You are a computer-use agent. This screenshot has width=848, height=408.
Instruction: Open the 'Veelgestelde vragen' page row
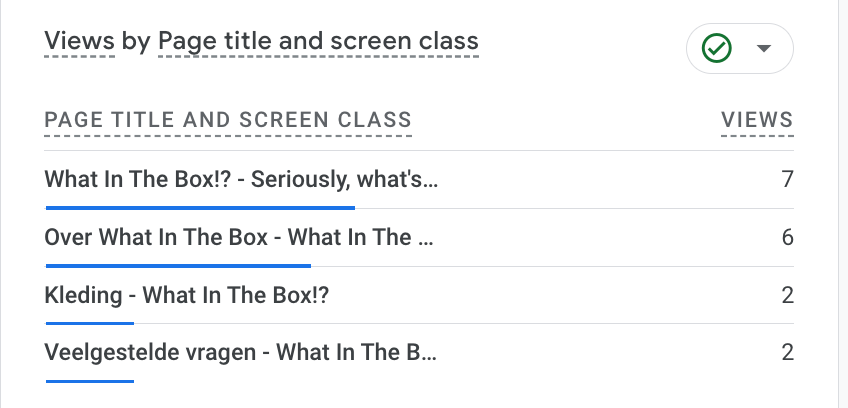click(x=241, y=353)
